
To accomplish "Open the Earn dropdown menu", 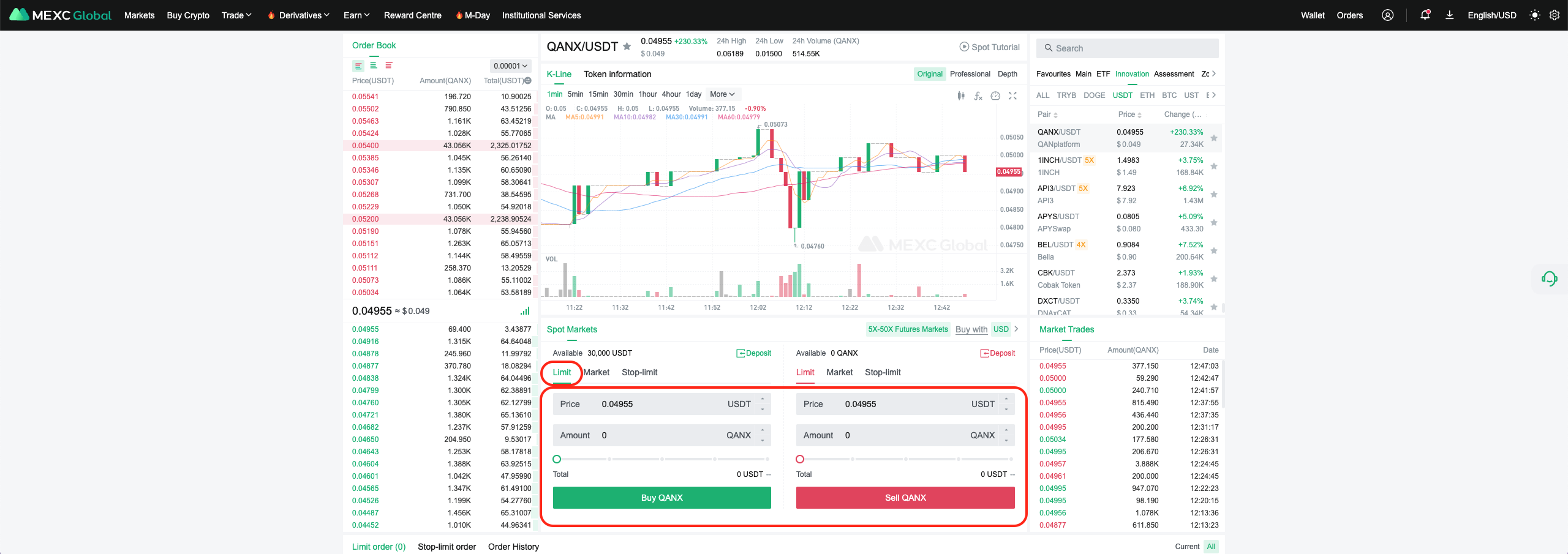I will coord(356,15).
